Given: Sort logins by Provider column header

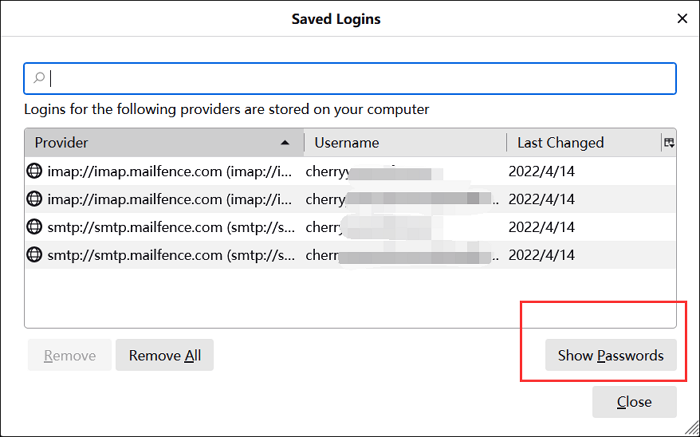Looking at the screenshot, I should coord(150,143).
